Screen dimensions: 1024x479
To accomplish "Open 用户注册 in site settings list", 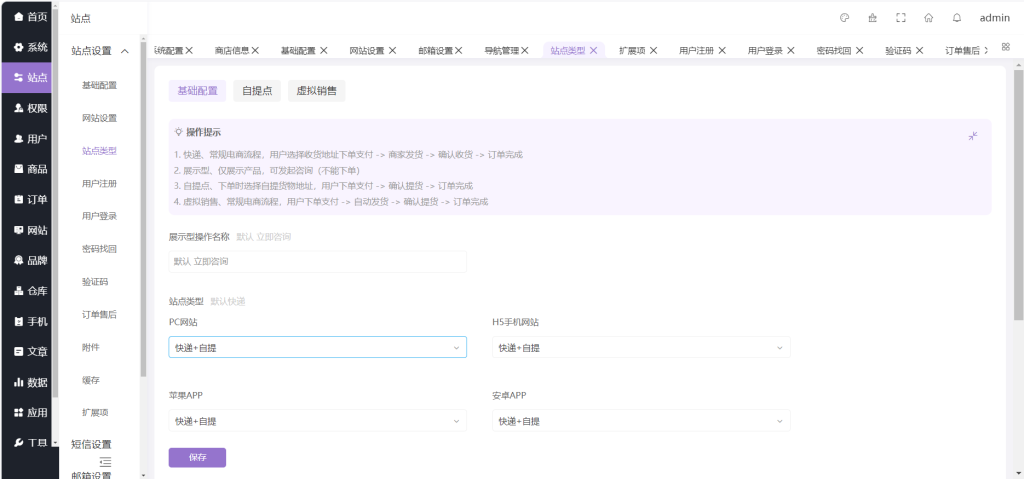I will click(99, 184).
